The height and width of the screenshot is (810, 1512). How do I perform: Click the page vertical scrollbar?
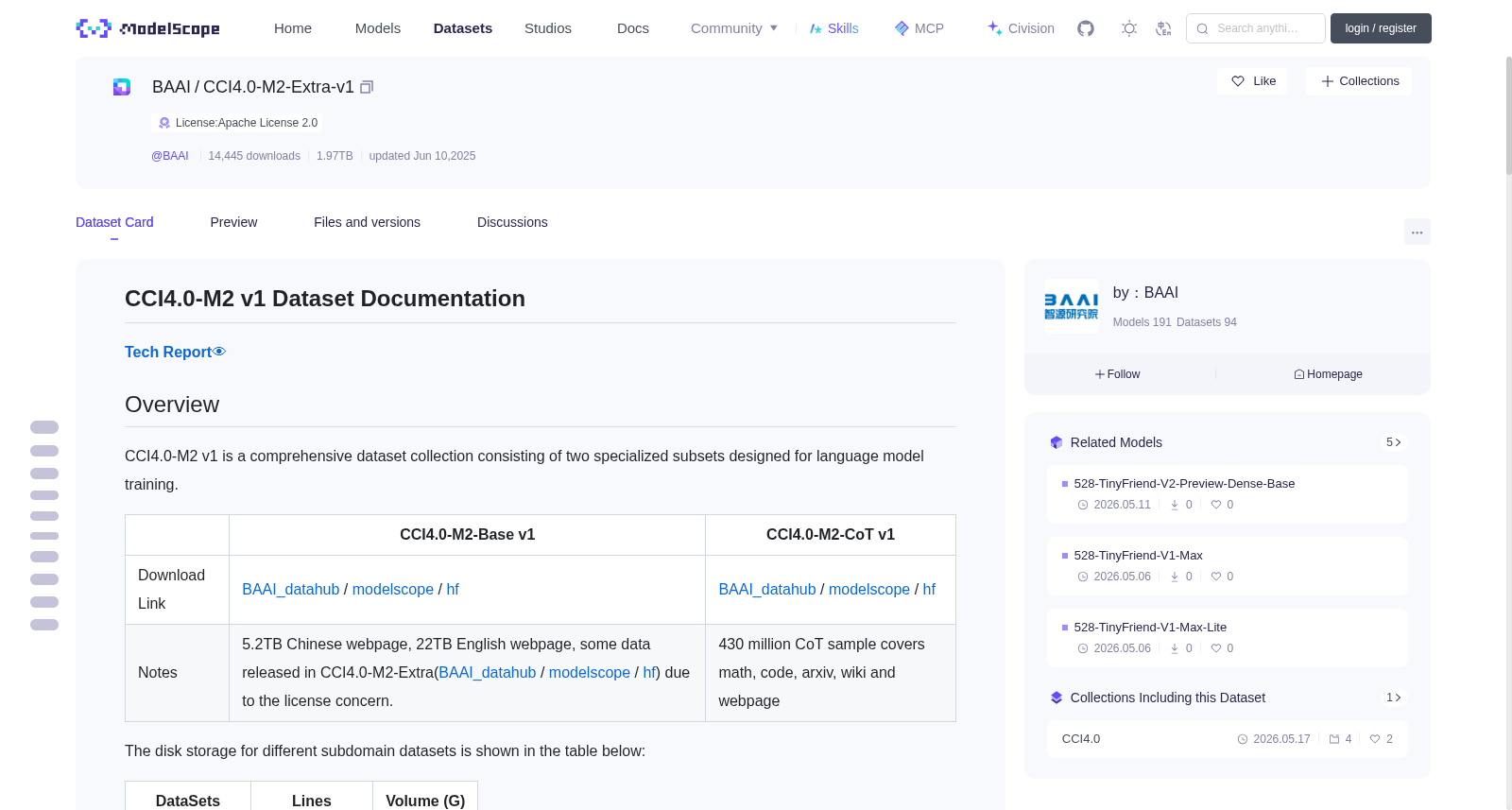[x=1509, y=115]
